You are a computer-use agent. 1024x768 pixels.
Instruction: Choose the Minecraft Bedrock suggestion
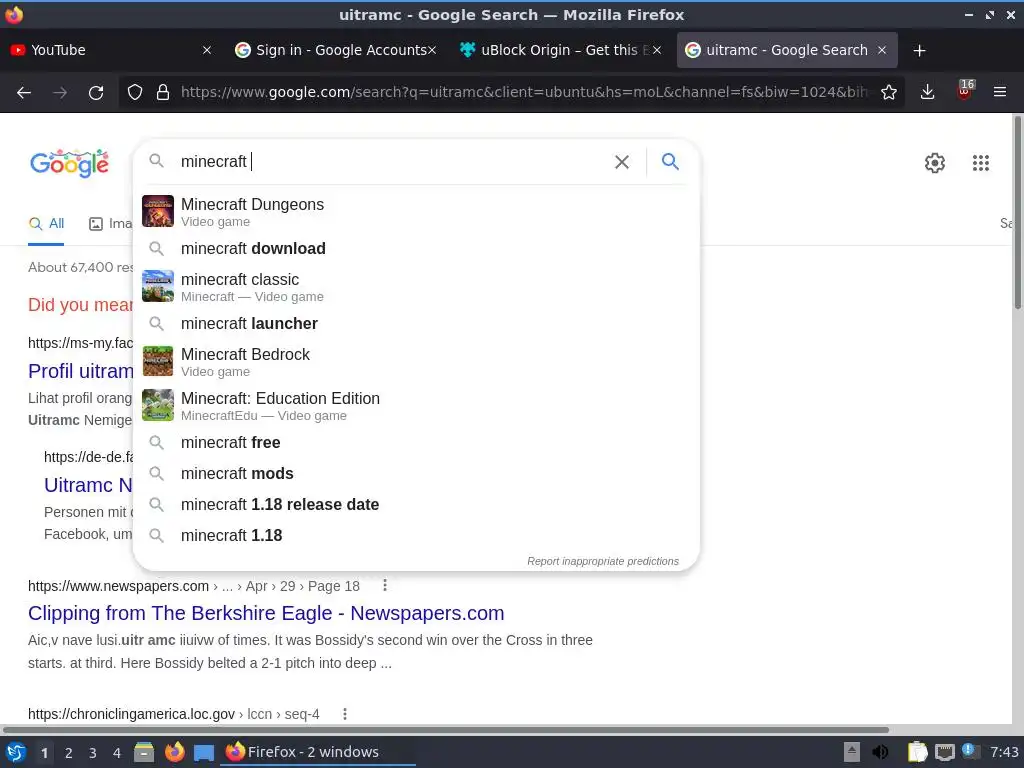click(416, 362)
